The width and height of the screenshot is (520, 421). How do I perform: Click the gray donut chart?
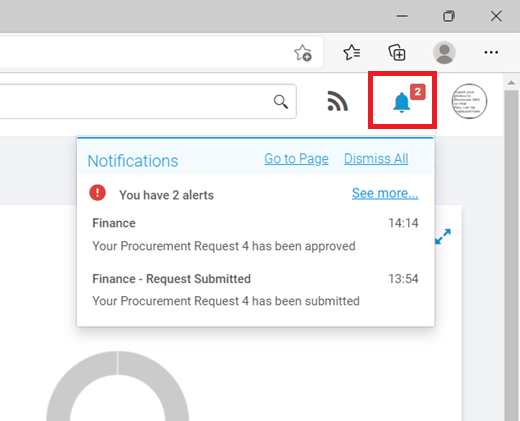pyautogui.click(x=118, y=386)
